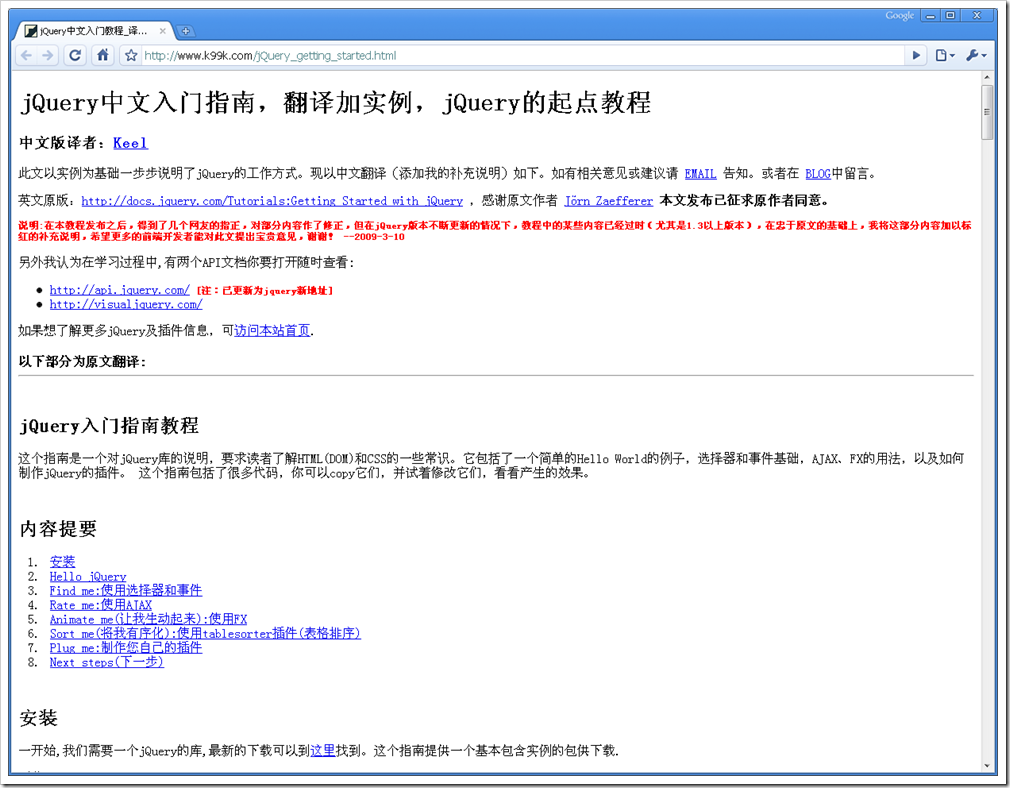Click the 这里 download link
Viewport: 1010px width, 788px height.
pos(323,751)
